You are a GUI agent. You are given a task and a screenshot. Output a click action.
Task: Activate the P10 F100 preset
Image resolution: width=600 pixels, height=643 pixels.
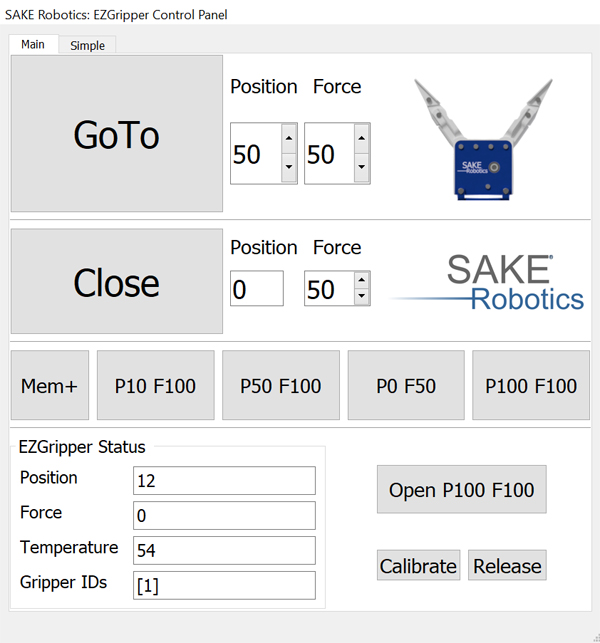(x=155, y=386)
